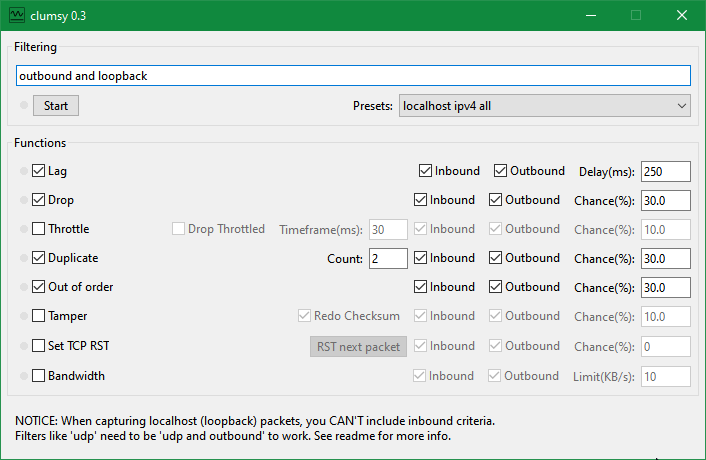This screenshot has height=460, width=706.
Task: Disable the Lag function checkbox
Action: pos(38,171)
